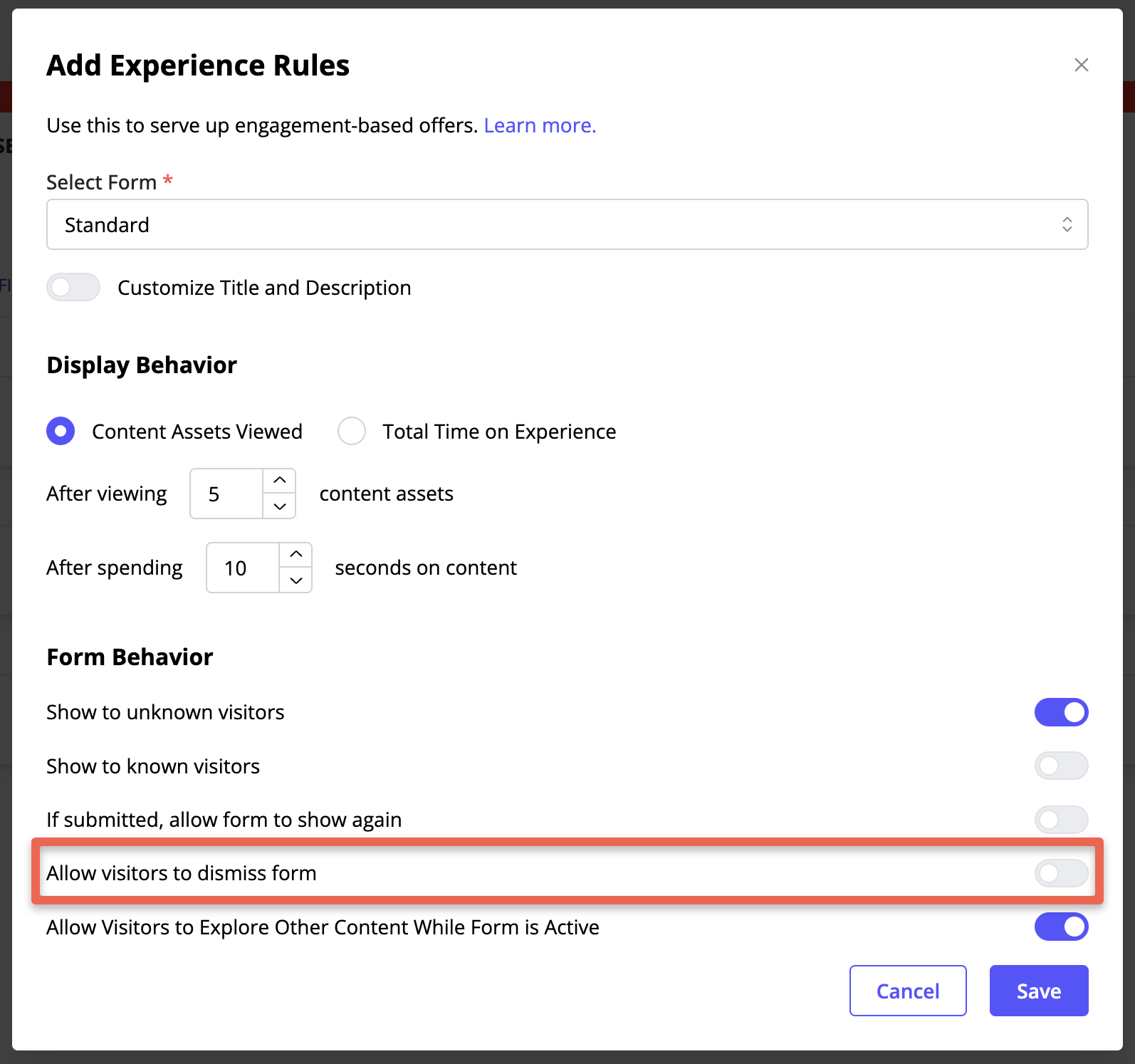Click the 'seconds on content' text
This screenshot has width=1135, height=1064.
pos(426,568)
